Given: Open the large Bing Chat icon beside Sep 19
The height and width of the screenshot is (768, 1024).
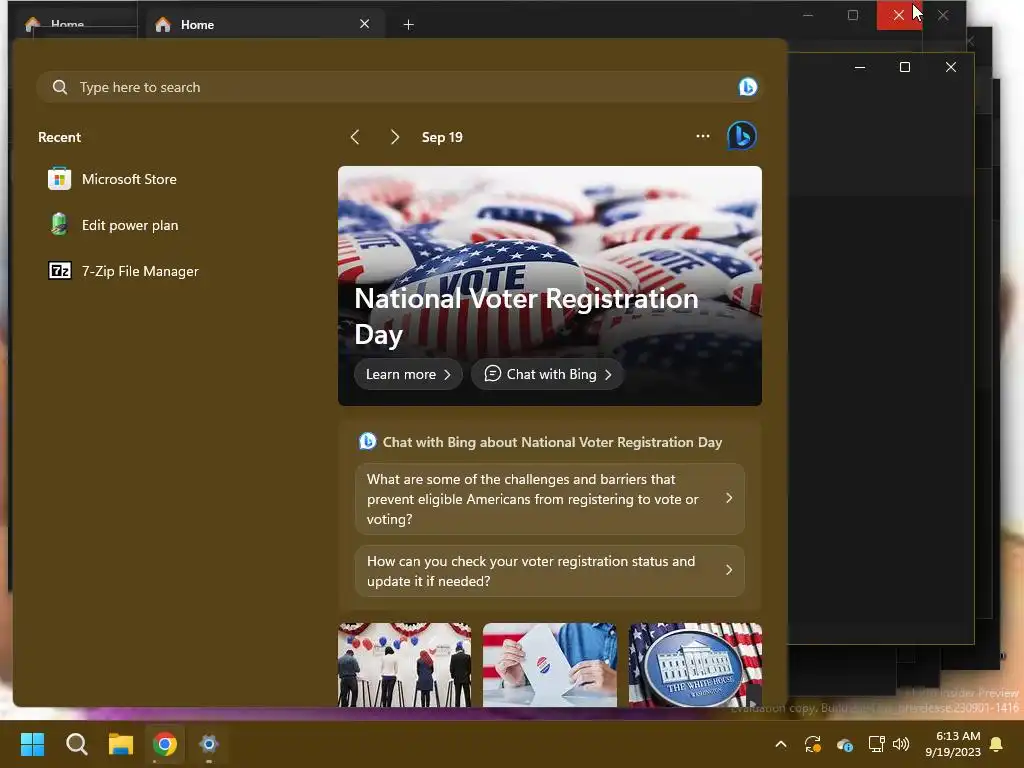Looking at the screenshot, I should coord(742,136).
